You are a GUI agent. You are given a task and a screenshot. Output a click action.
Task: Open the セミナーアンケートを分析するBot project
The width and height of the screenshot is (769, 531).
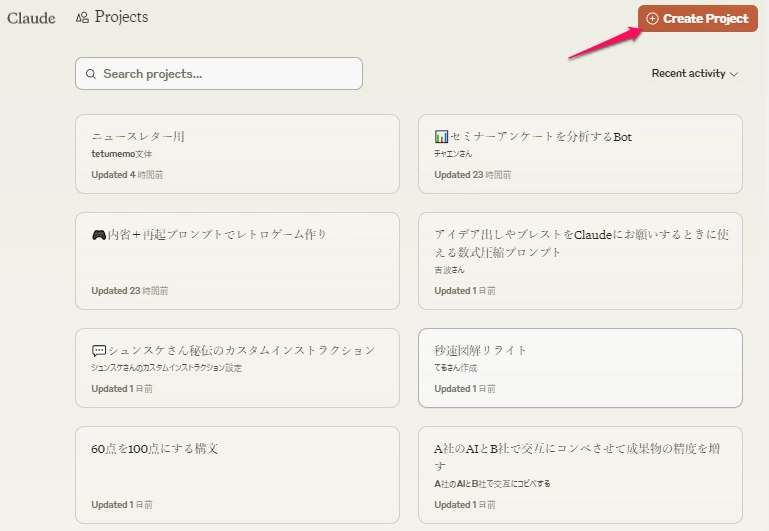(580, 154)
